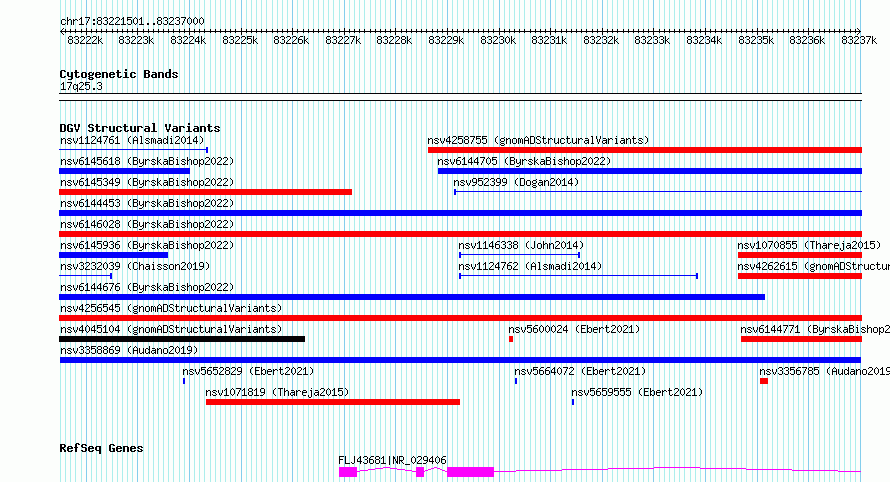Screen dimensions: 890x482
Task: Click the 83224k ruler label
Action: 188,40
